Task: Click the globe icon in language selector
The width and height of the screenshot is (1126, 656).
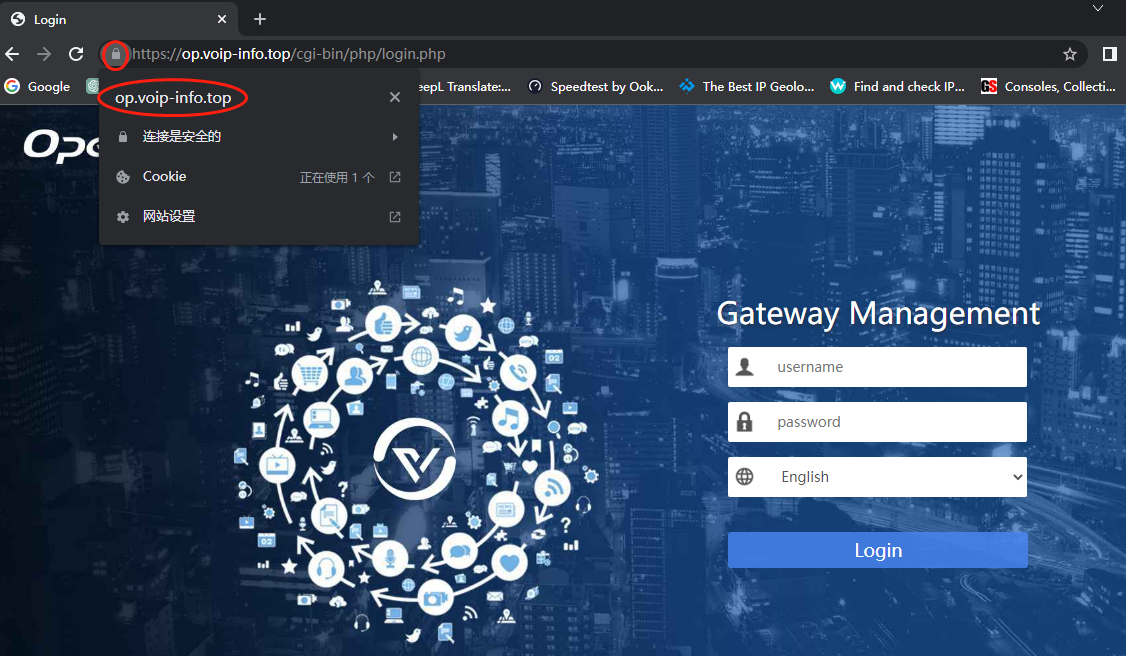Action: tap(745, 477)
